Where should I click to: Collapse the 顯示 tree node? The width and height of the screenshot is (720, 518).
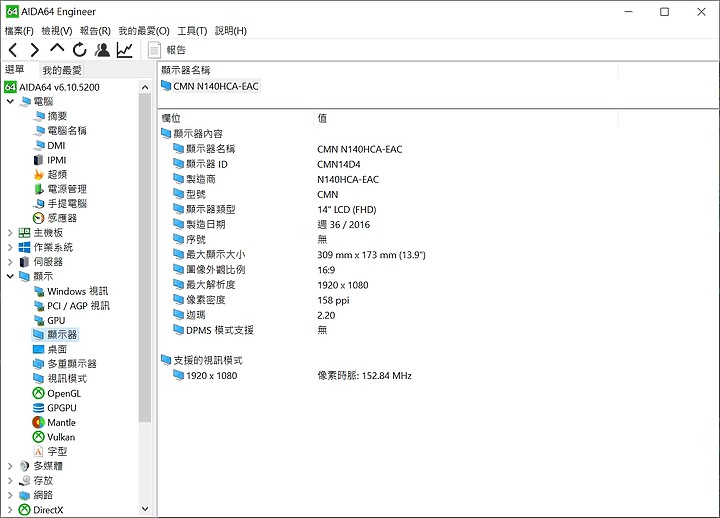click(10, 276)
